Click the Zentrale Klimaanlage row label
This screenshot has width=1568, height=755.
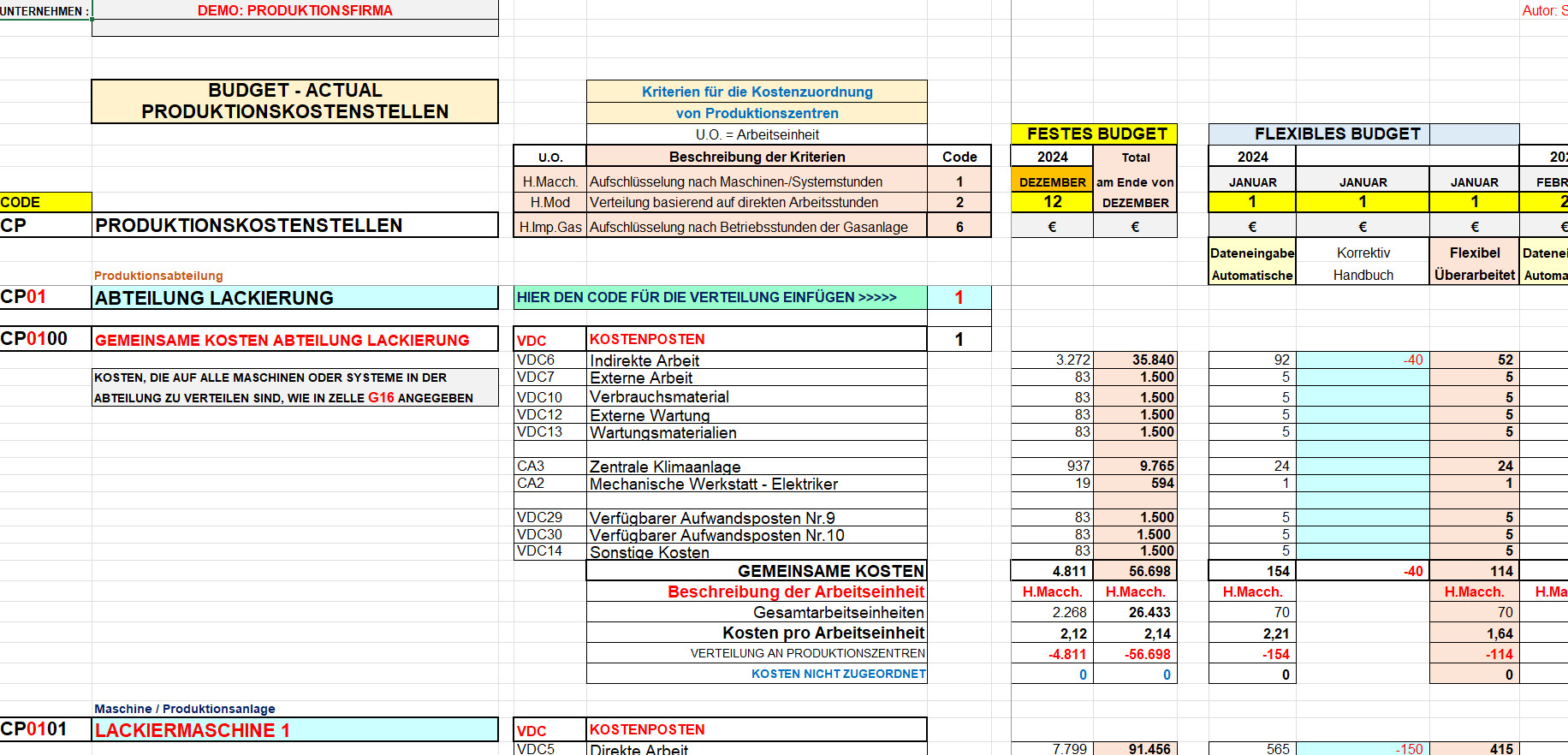(757, 467)
